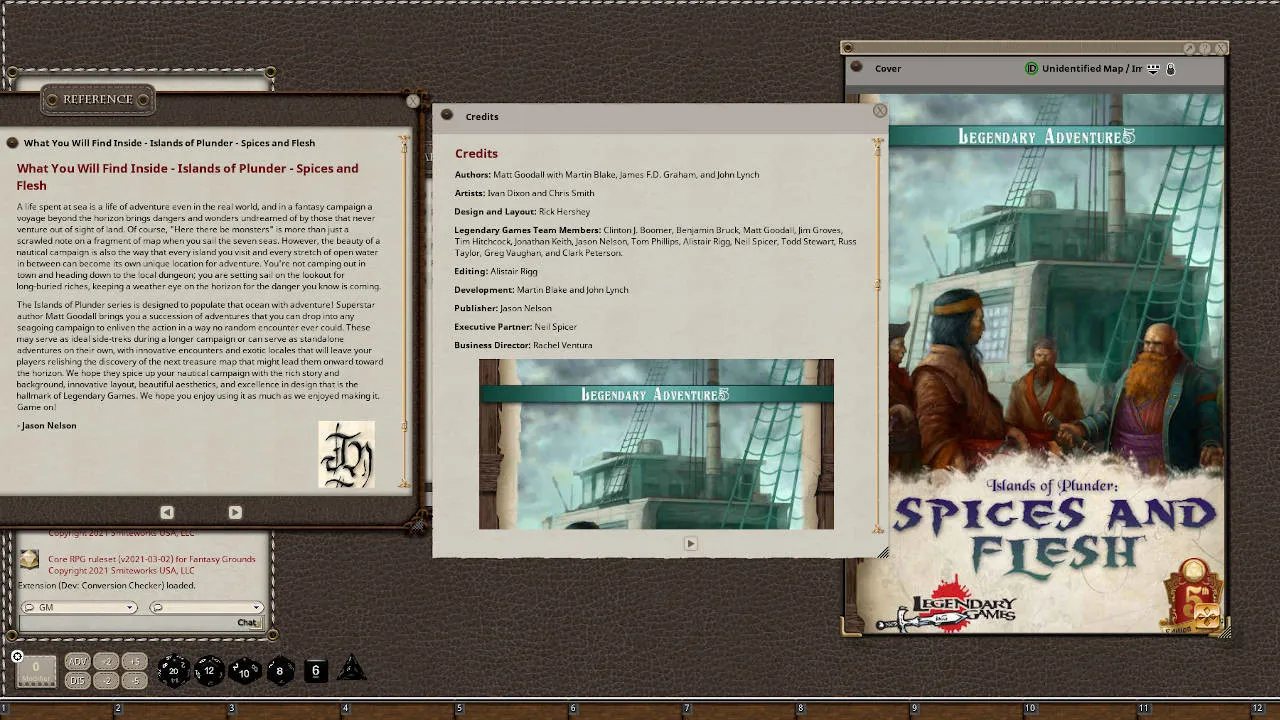Click the link icon beside Cover title

click(x=856, y=68)
